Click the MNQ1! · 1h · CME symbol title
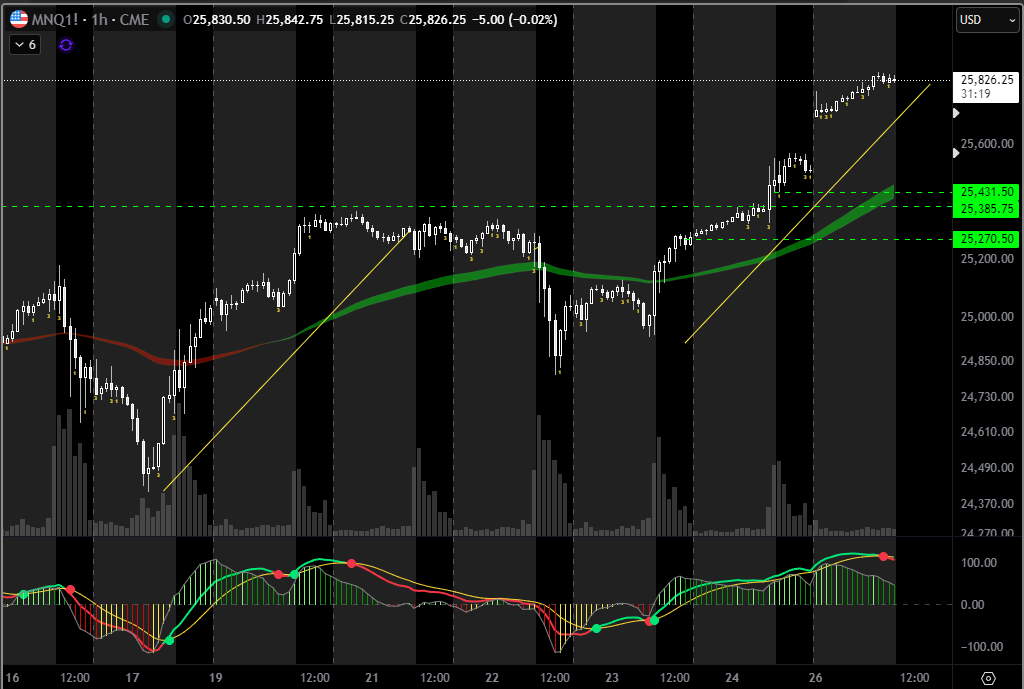Viewport: 1024px width, 689px height. pos(90,20)
